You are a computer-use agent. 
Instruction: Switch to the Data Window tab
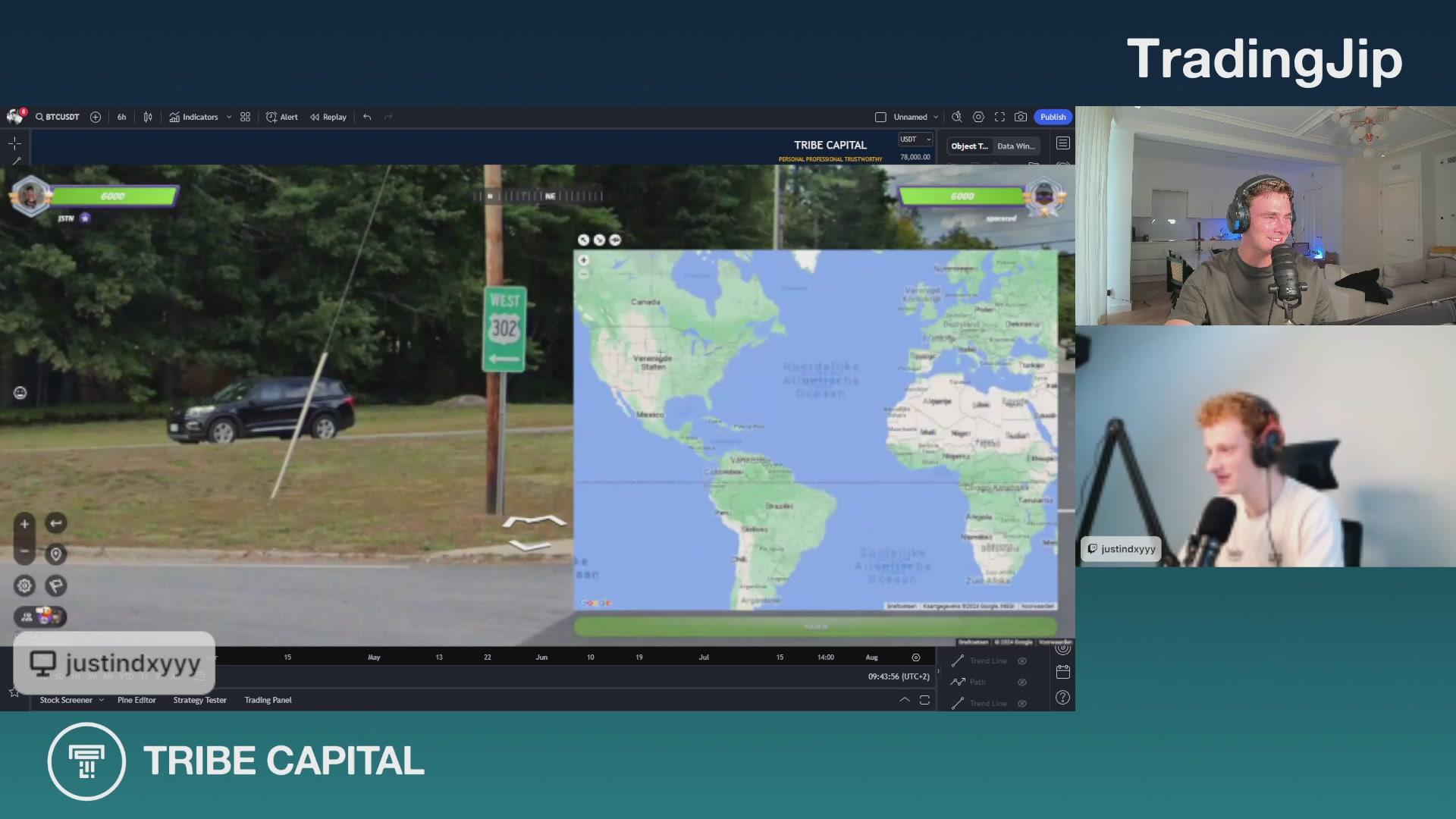[x=1015, y=146]
